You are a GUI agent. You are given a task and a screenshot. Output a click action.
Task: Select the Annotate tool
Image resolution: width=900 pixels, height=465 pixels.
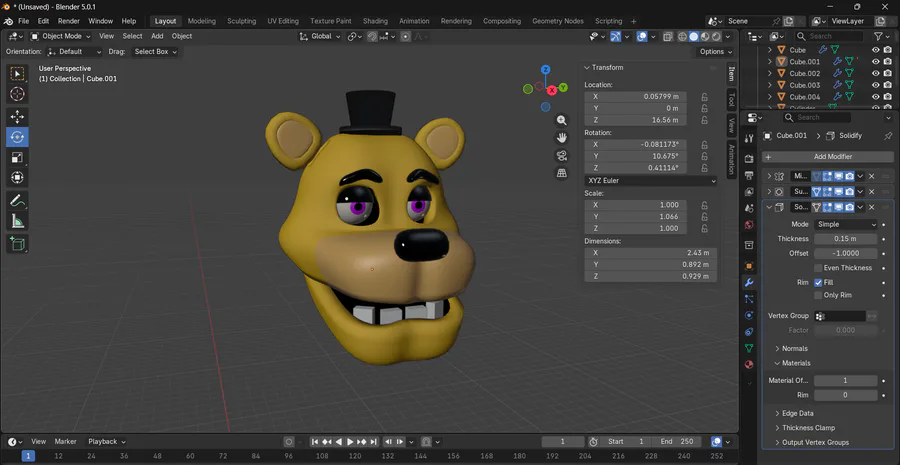[x=17, y=201]
